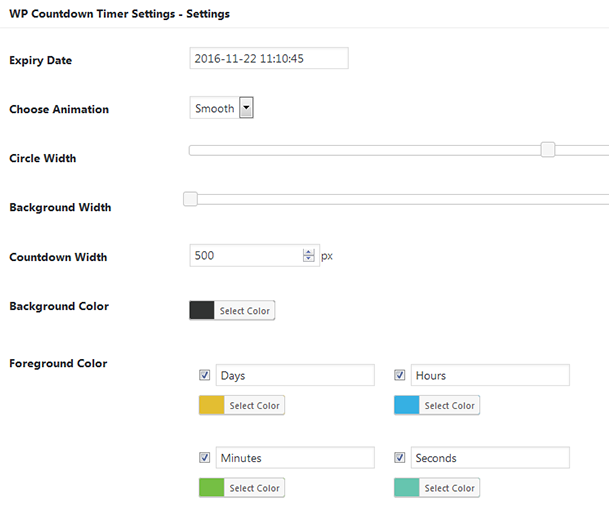Click the Circle Width slider handle
This screenshot has width=609, height=516.
pyautogui.click(x=548, y=149)
